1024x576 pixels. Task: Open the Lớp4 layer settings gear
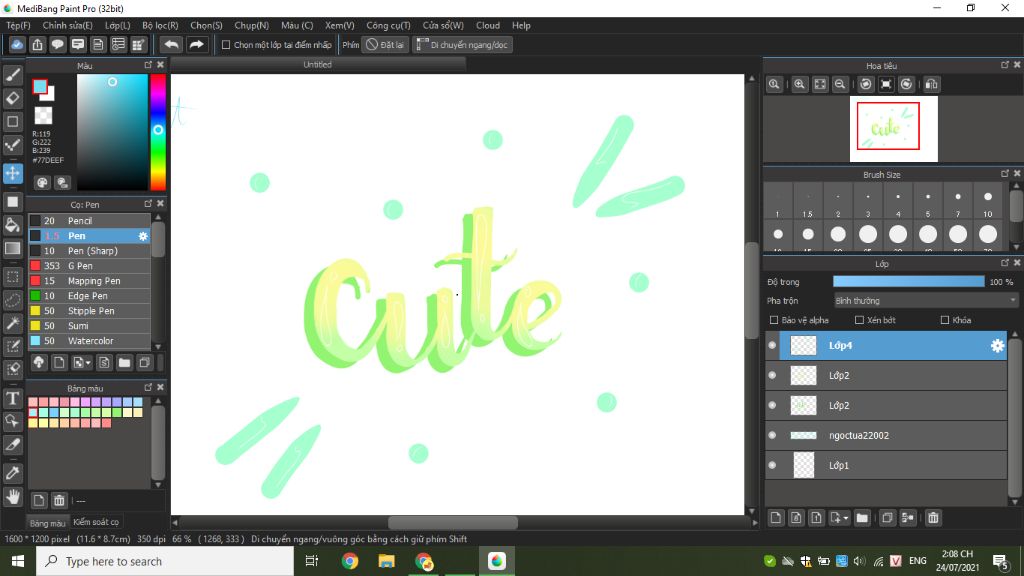coord(997,345)
